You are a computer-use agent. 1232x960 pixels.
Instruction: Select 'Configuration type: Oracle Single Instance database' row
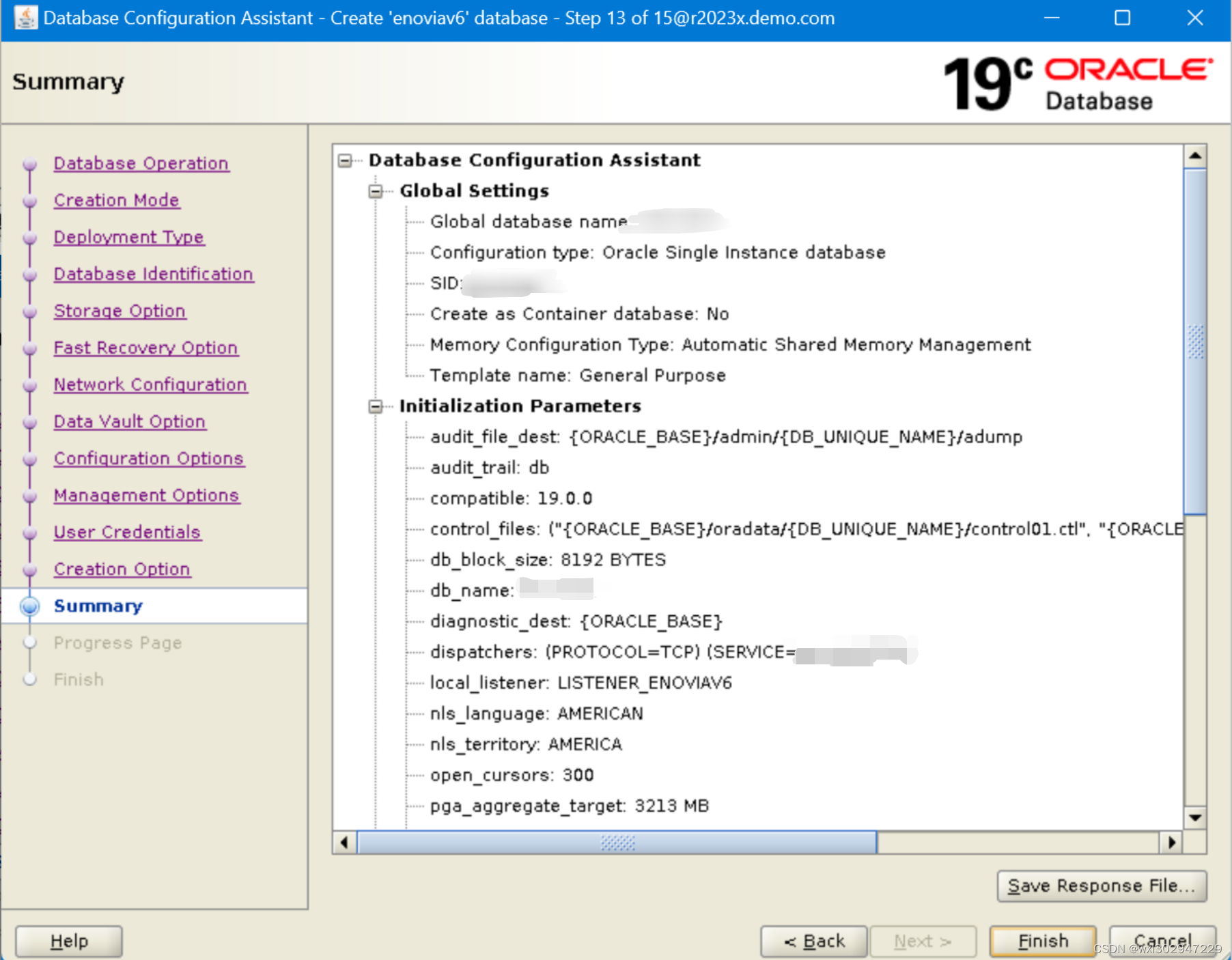658,253
